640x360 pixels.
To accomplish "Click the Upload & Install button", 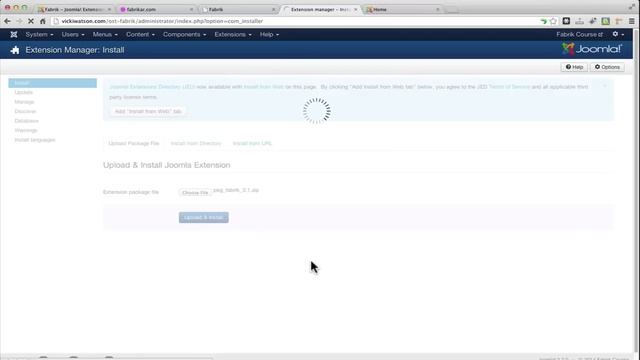I will [x=203, y=218].
